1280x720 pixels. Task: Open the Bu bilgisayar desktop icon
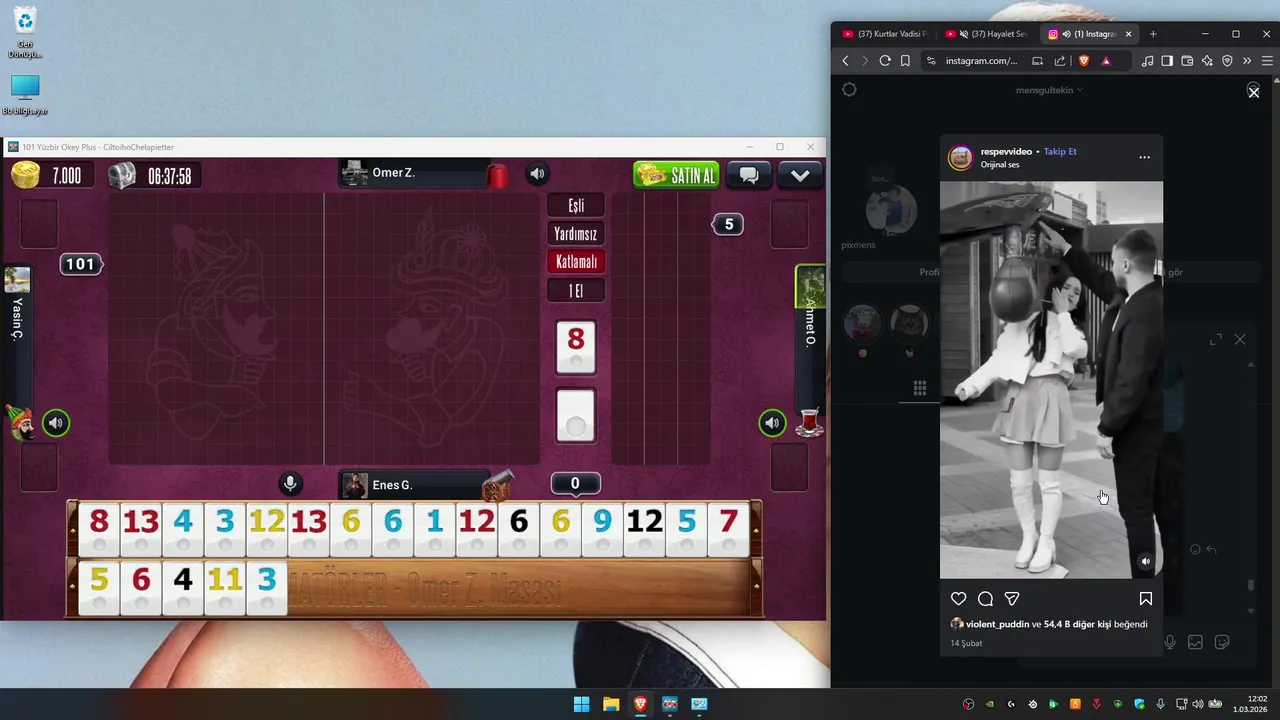pos(25,95)
